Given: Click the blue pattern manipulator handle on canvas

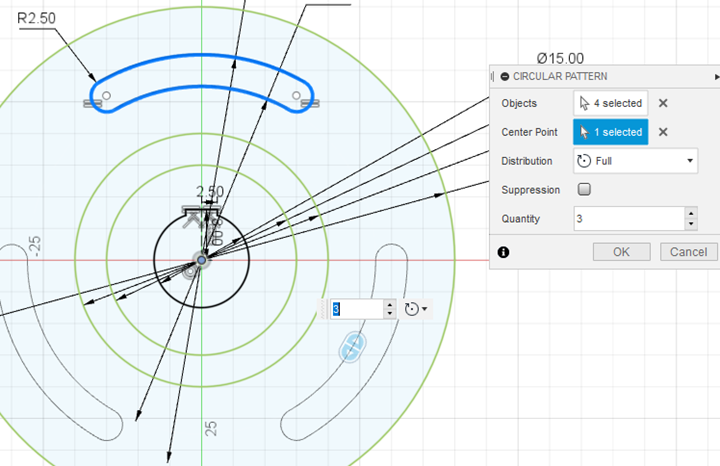Looking at the screenshot, I should coord(351,346).
